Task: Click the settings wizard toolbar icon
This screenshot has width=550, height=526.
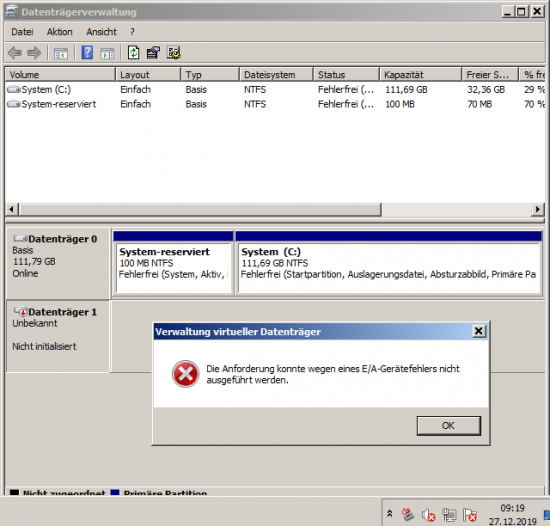Action: tap(174, 53)
